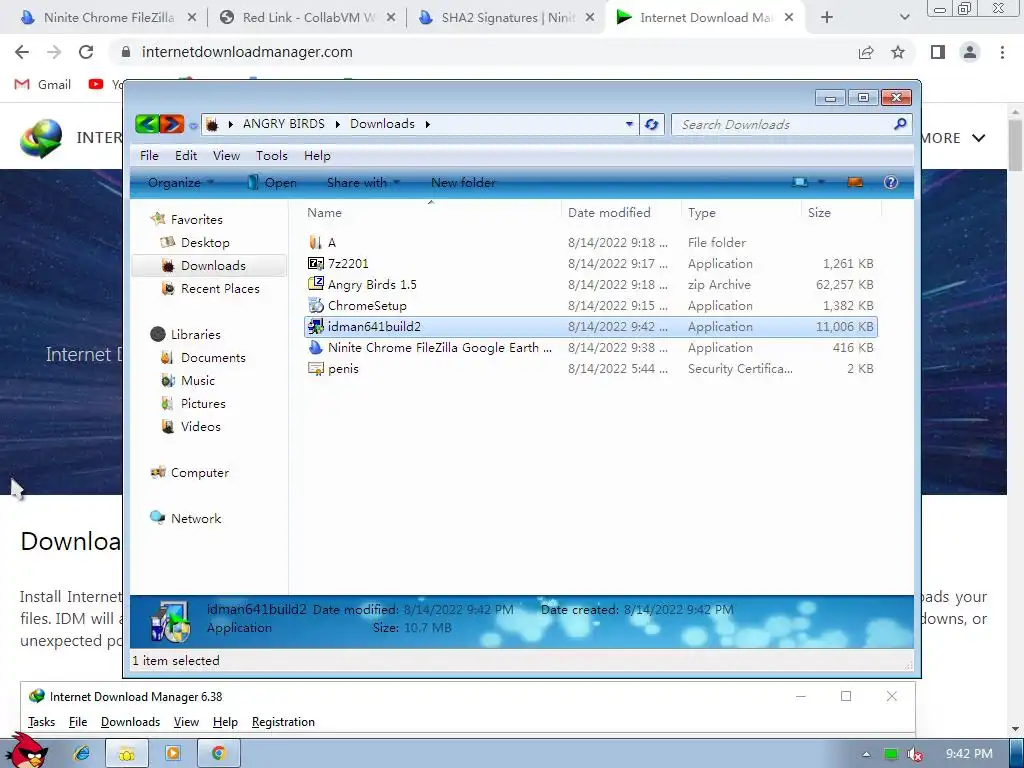The height and width of the screenshot is (768, 1024).
Task: Expand breadcrumb arrow after ANGRY BIRDS
Action: coord(338,124)
